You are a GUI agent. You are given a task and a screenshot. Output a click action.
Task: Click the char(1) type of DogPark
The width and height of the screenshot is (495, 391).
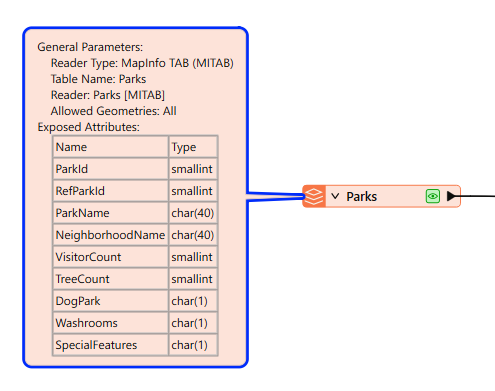(x=193, y=301)
